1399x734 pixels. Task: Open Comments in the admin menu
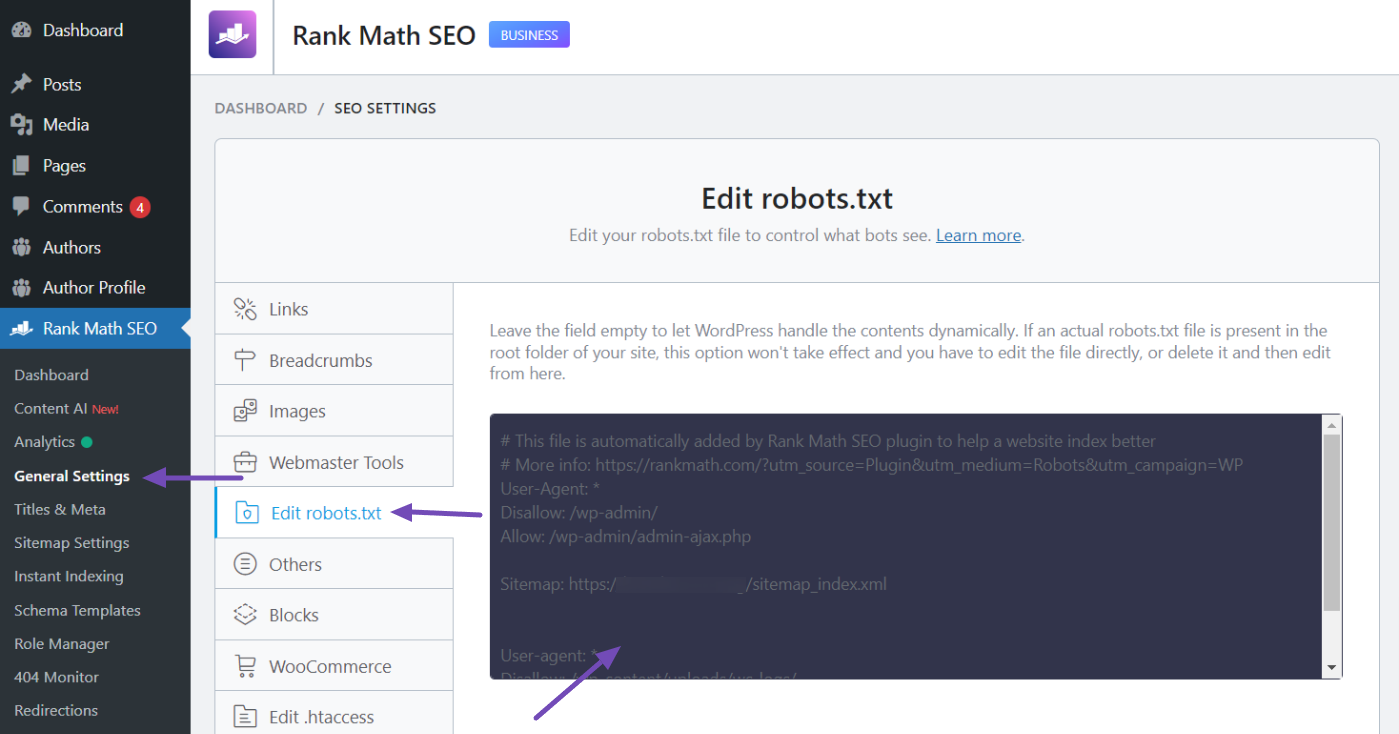tap(95, 207)
